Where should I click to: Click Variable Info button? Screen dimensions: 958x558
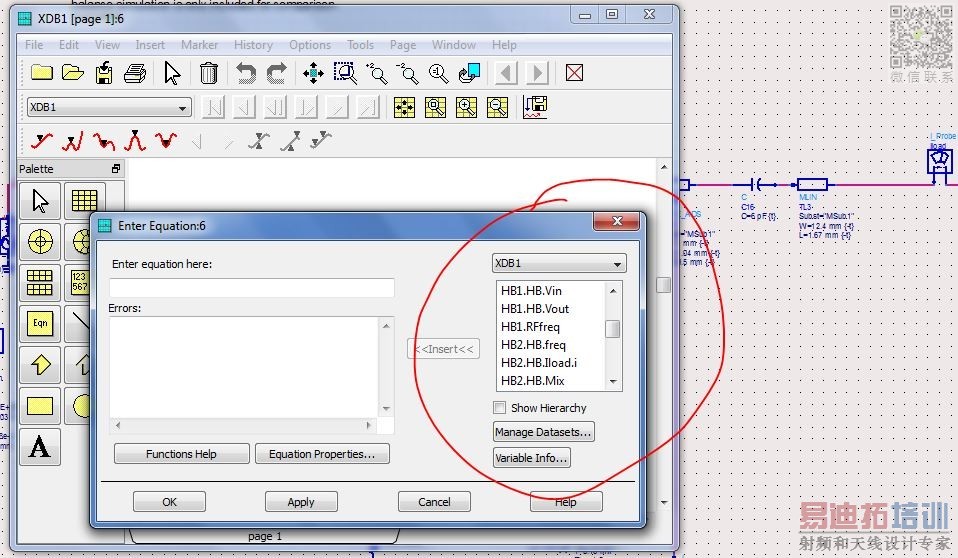pyautogui.click(x=532, y=458)
